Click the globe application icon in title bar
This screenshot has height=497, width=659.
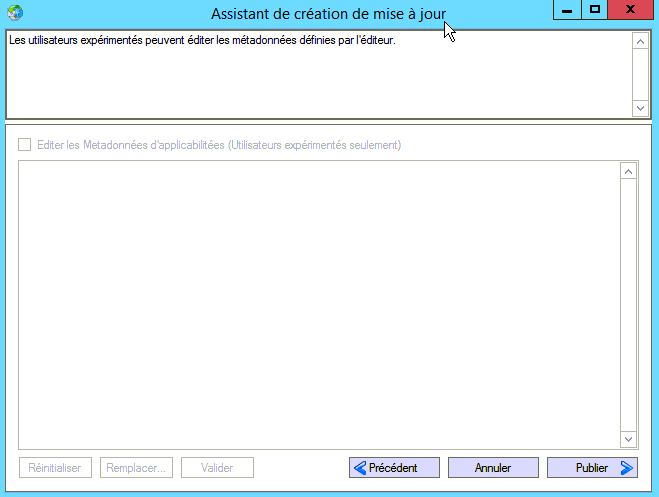click(x=14, y=13)
